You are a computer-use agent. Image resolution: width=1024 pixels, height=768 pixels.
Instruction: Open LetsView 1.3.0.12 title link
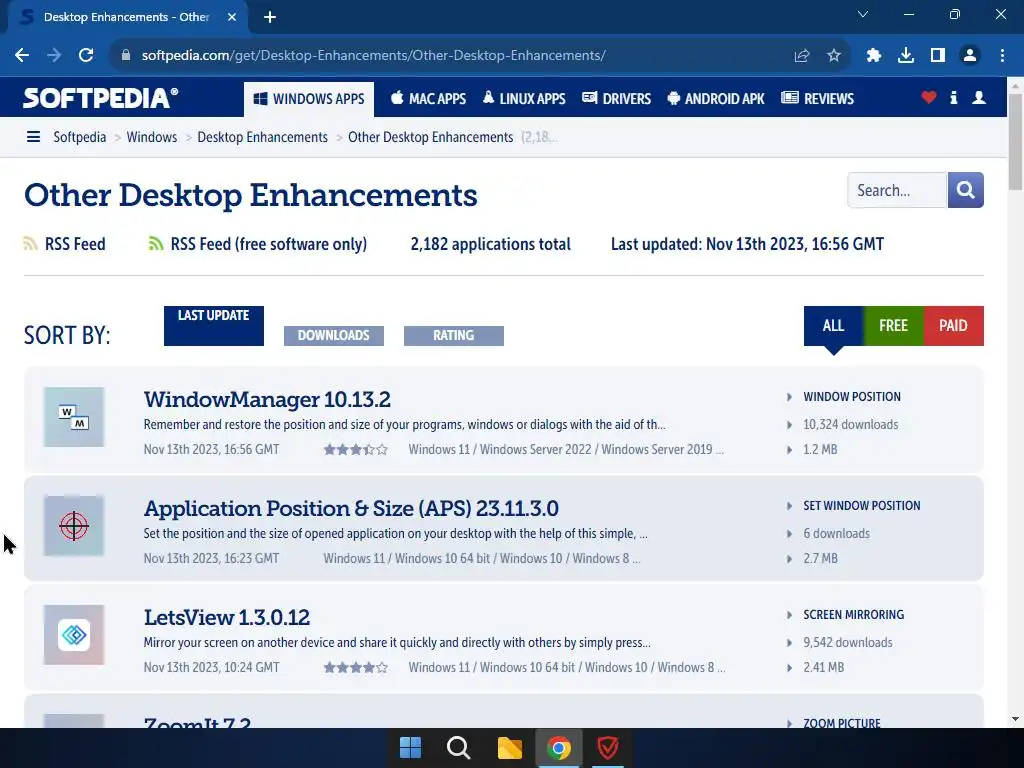click(x=227, y=617)
